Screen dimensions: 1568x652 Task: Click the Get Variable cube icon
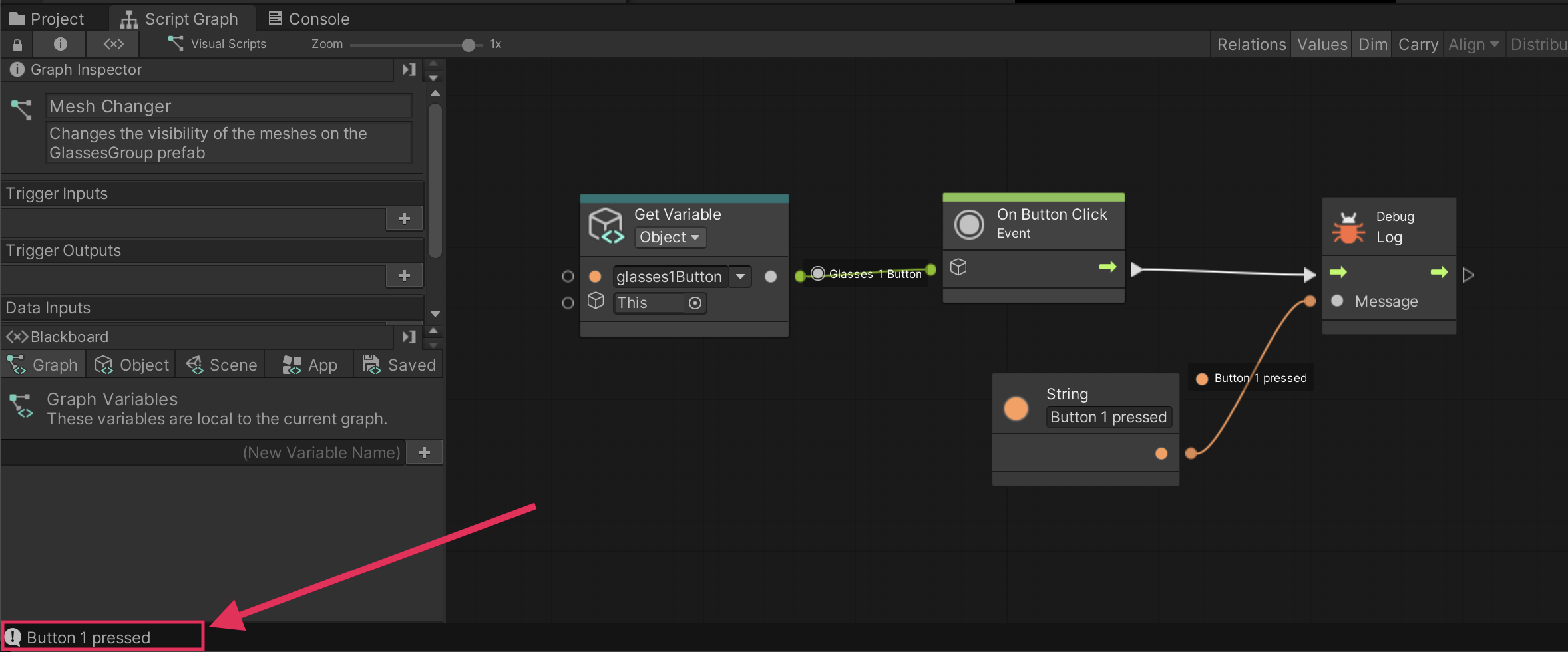606,226
